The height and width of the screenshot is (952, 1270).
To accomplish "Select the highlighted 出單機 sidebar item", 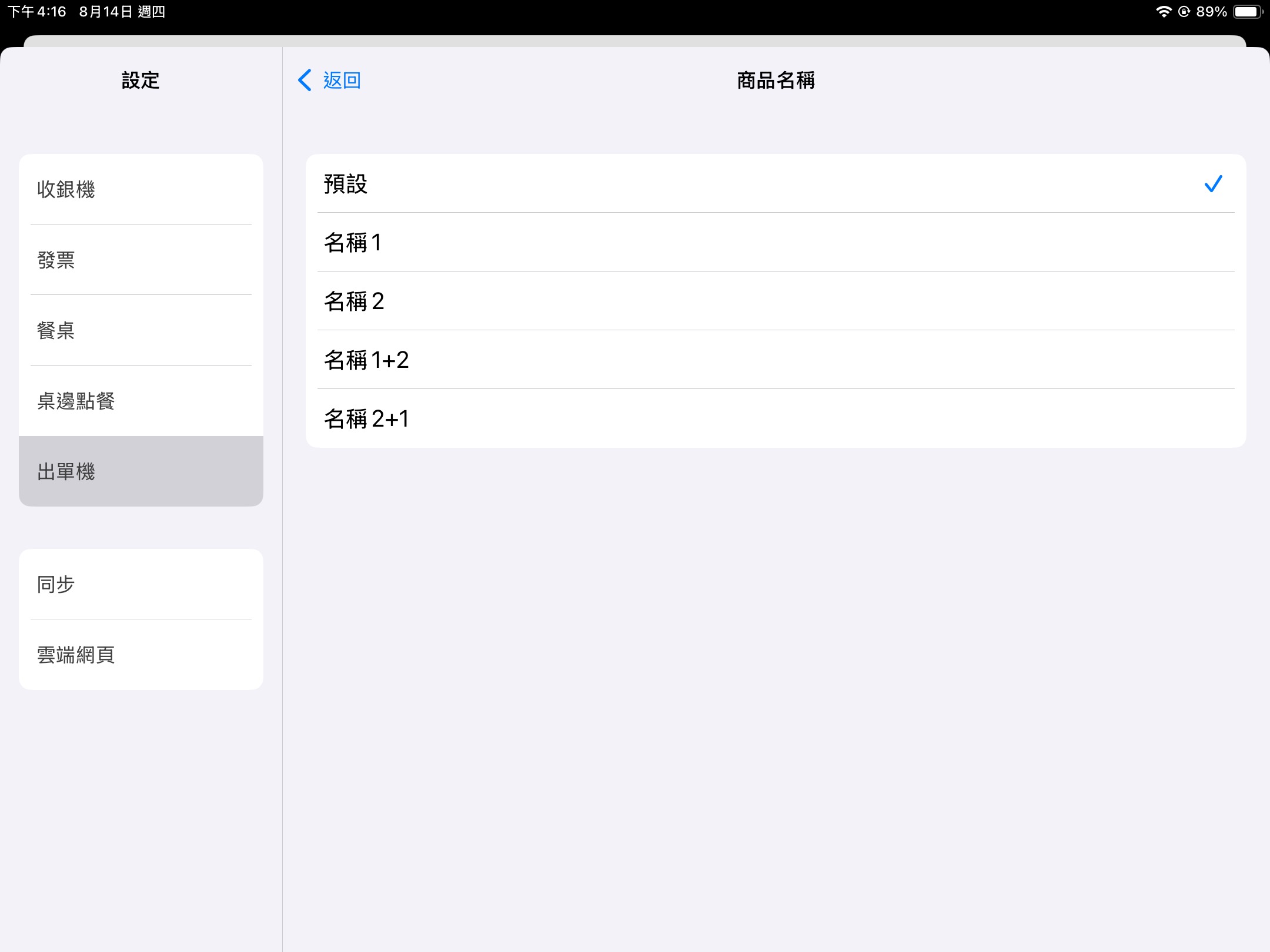I will point(141,471).
